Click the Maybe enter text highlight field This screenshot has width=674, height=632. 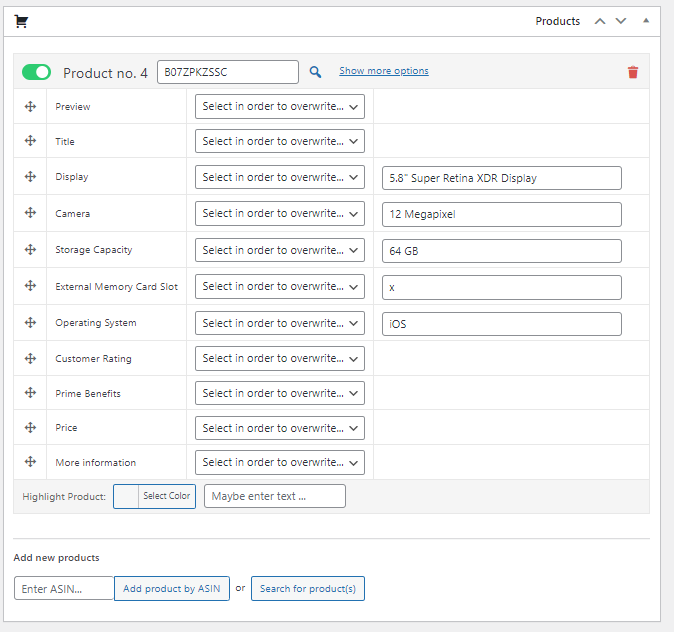click(x=275, y=496)
